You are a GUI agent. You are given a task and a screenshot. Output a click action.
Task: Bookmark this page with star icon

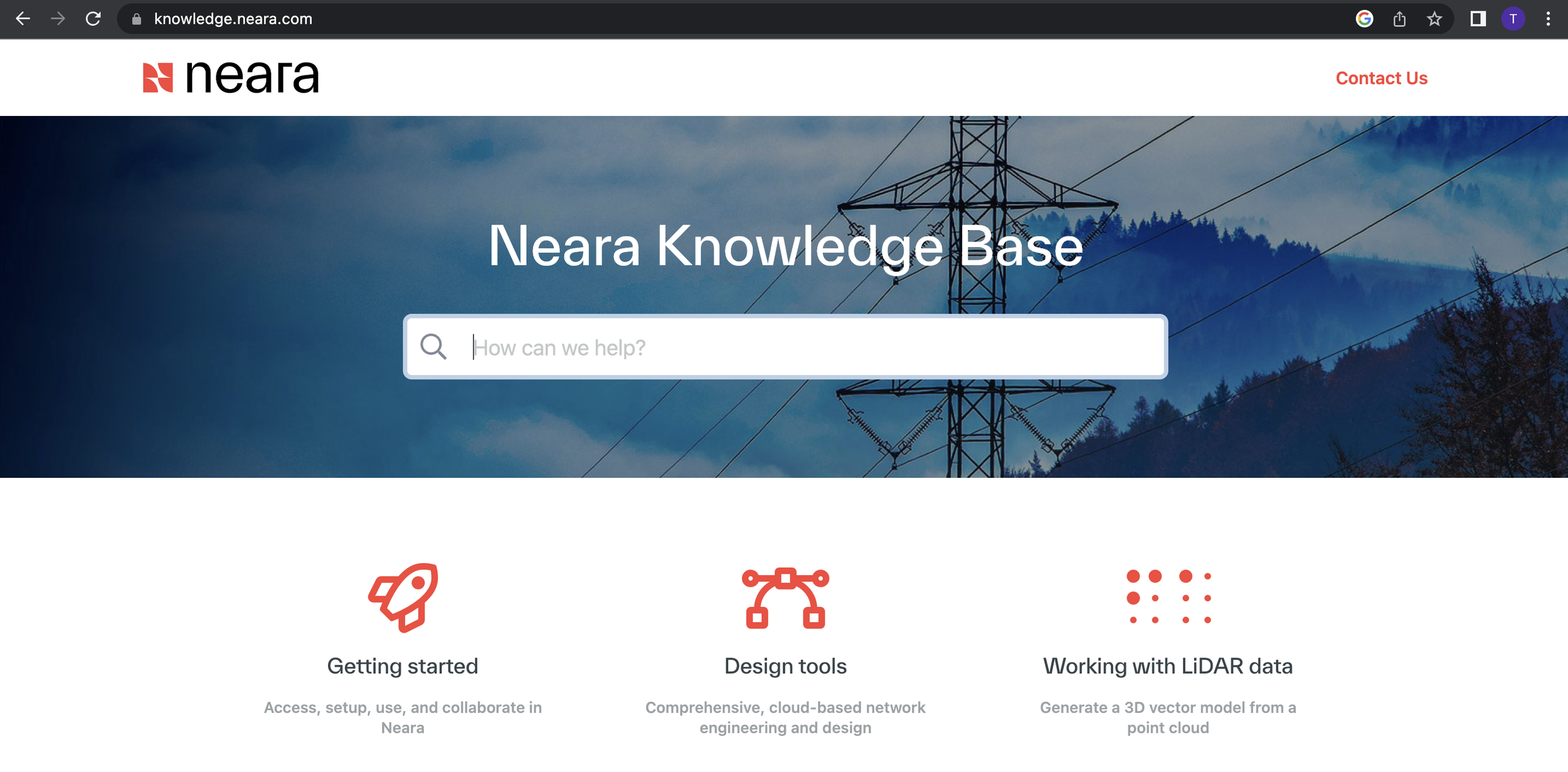pos(1434,19)
